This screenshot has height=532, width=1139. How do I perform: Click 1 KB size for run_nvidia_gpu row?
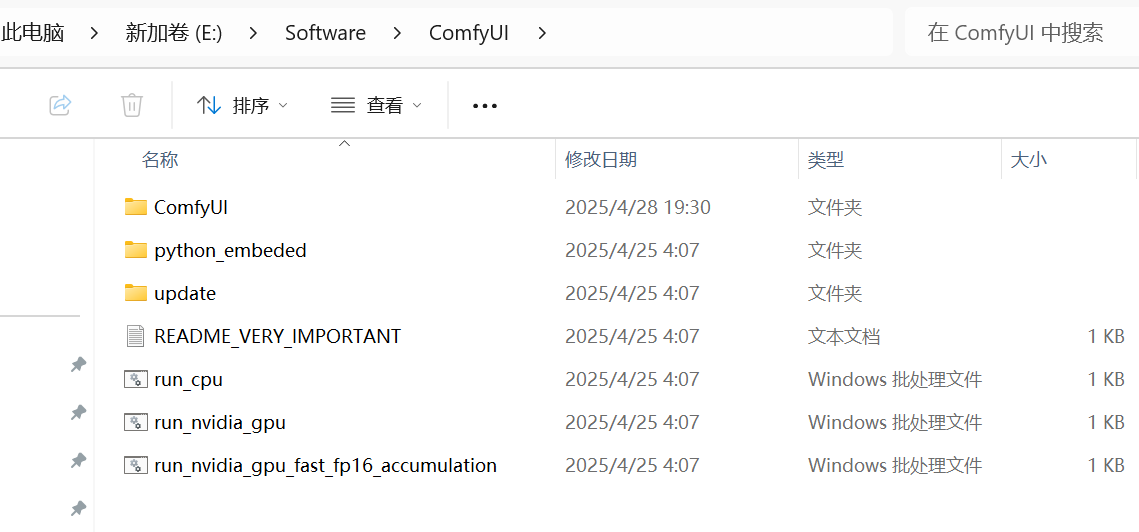[x=1106, y=422]
